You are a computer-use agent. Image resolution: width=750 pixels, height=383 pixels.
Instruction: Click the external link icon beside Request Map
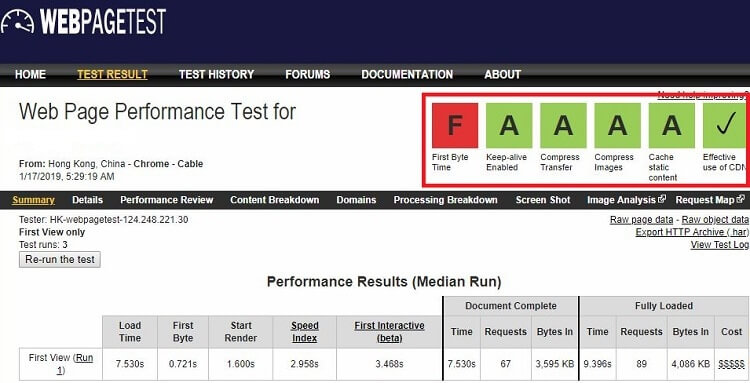740,199
